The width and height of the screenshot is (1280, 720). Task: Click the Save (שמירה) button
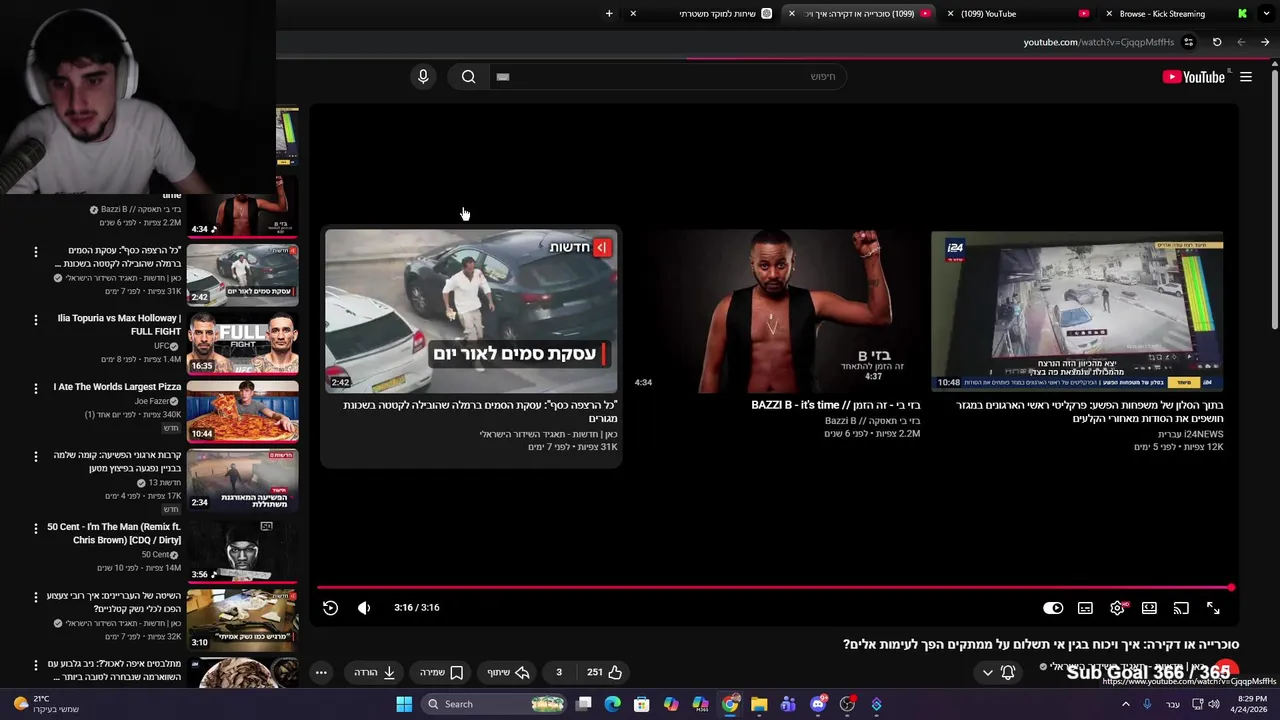[x=441, y=672]
